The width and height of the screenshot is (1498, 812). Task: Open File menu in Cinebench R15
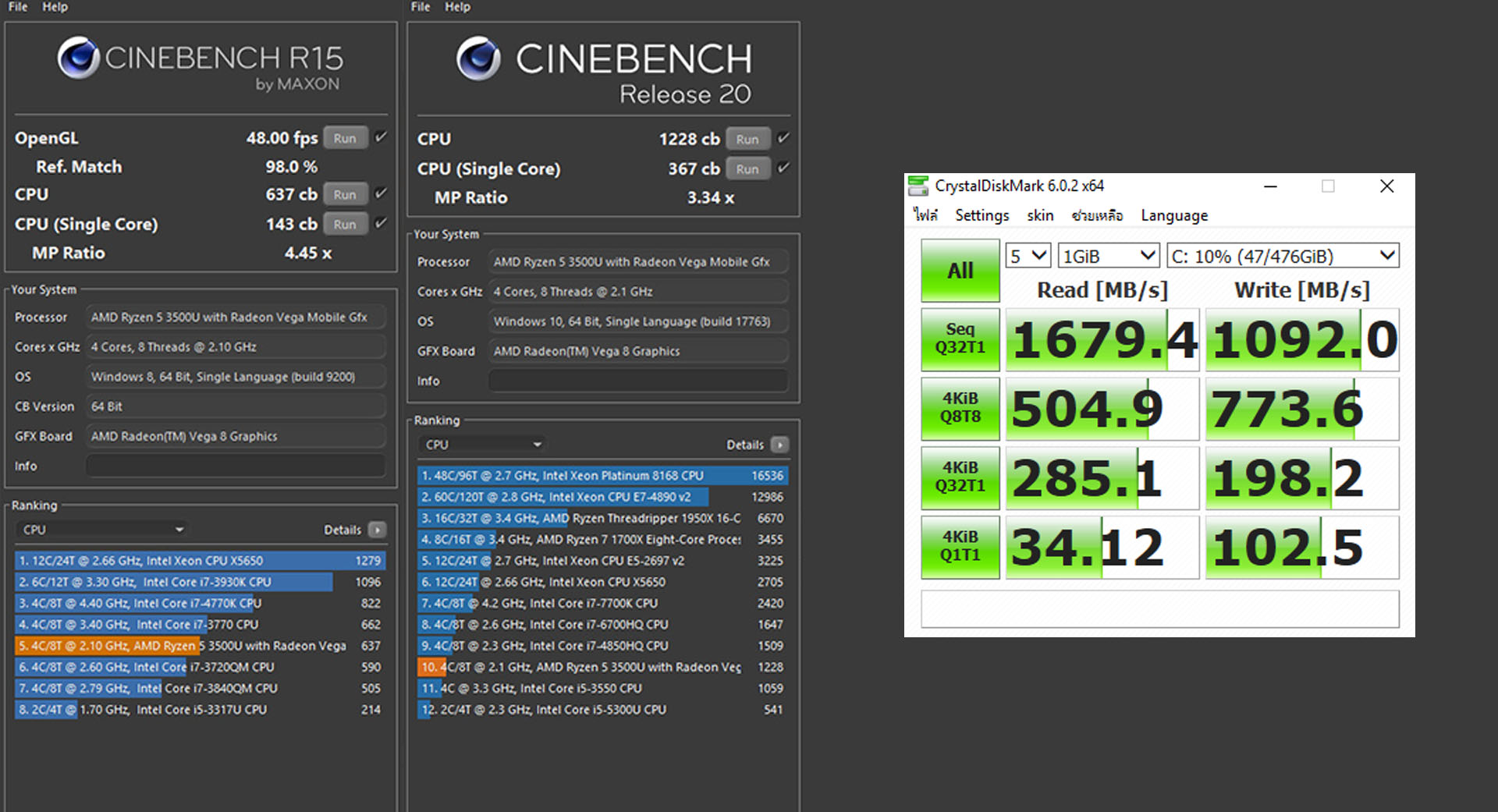coord(18,7)
